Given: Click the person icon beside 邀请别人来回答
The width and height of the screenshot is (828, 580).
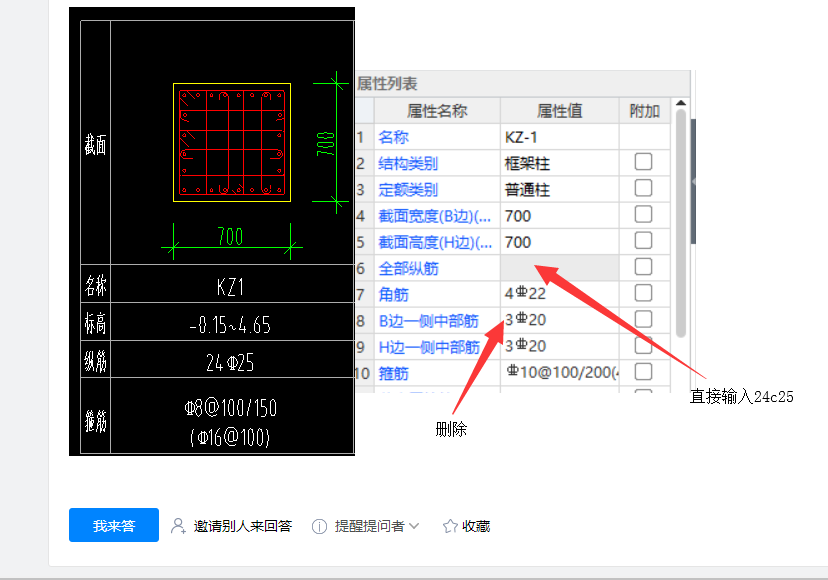Looking at the screenshot, I should point(178,526).
